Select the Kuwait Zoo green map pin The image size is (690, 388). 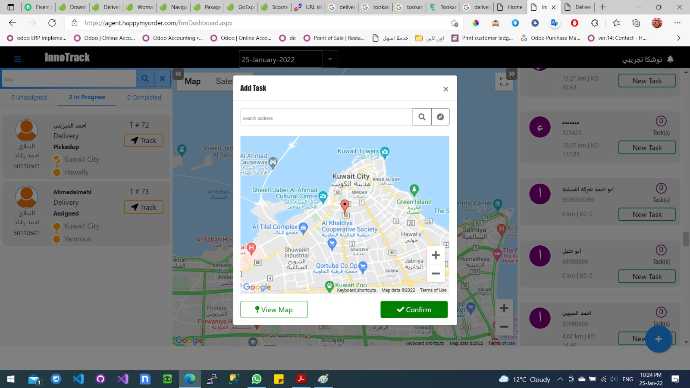(329, 286)
